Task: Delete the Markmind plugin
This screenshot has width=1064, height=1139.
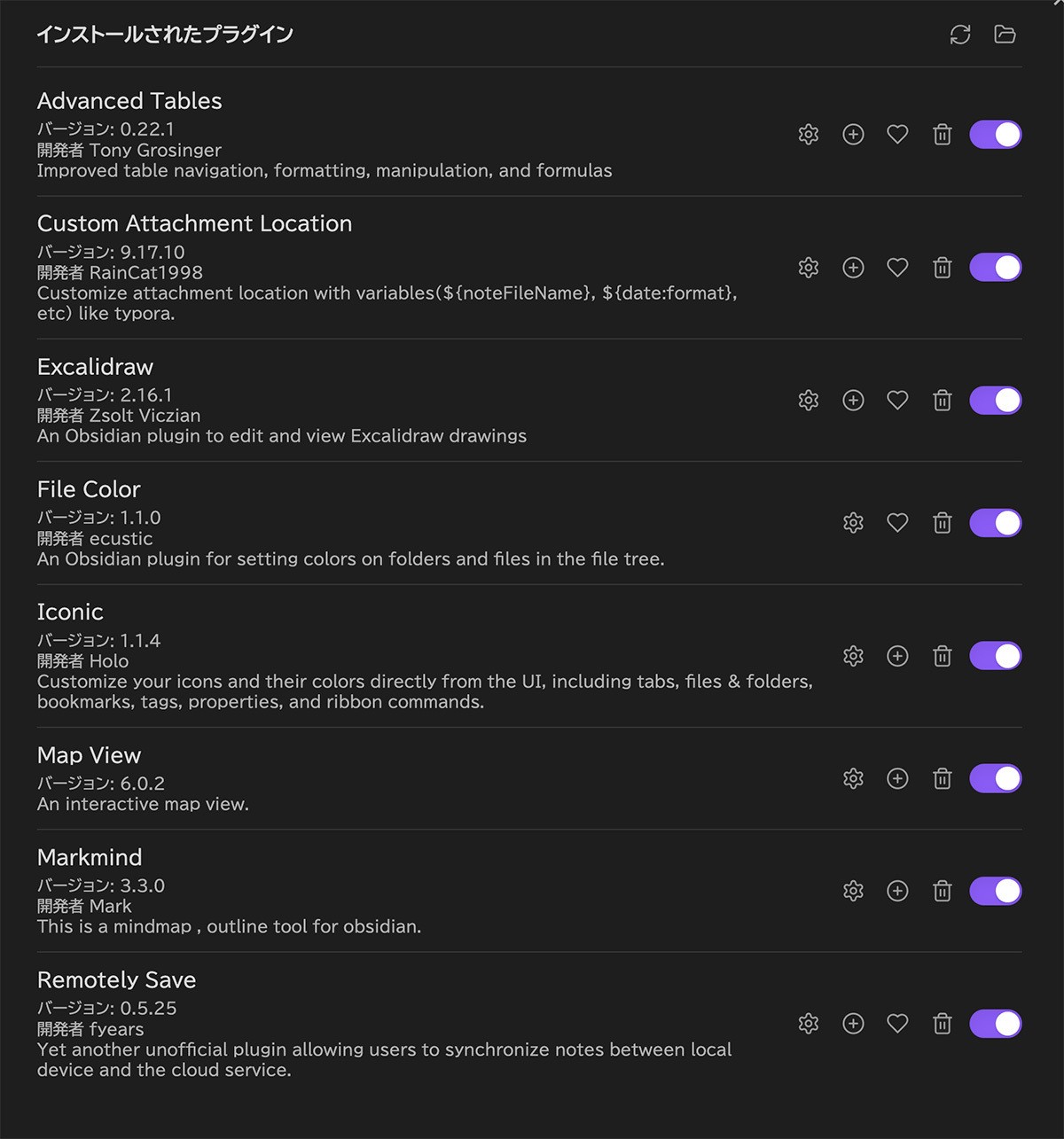Action: coord(943,891)
